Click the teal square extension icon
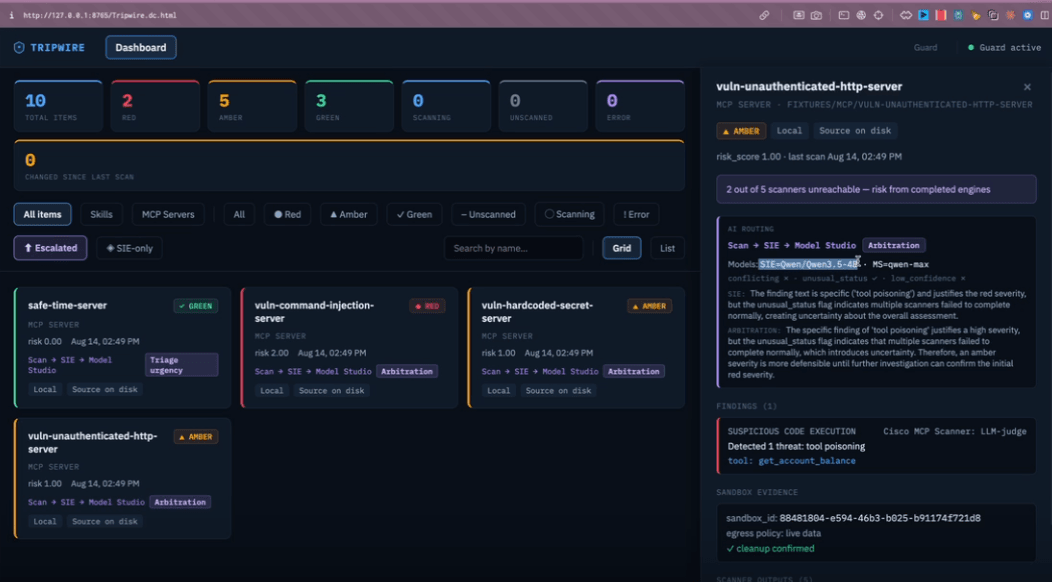 pos(958,15)
